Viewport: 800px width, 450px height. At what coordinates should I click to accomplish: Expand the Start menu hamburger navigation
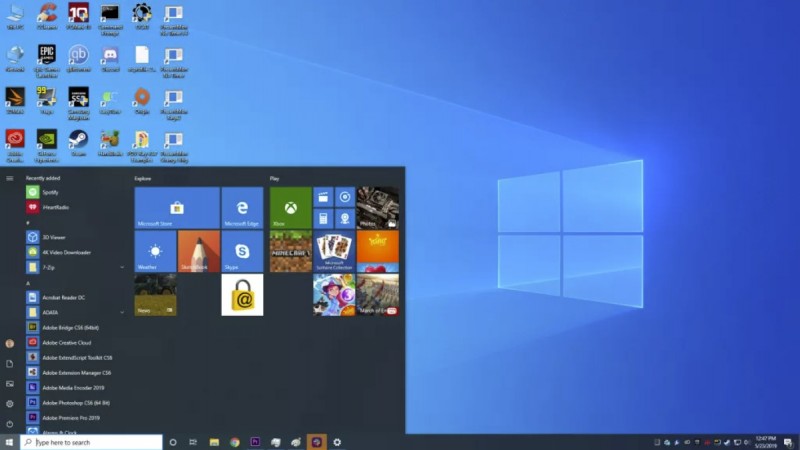pos(10,178)
